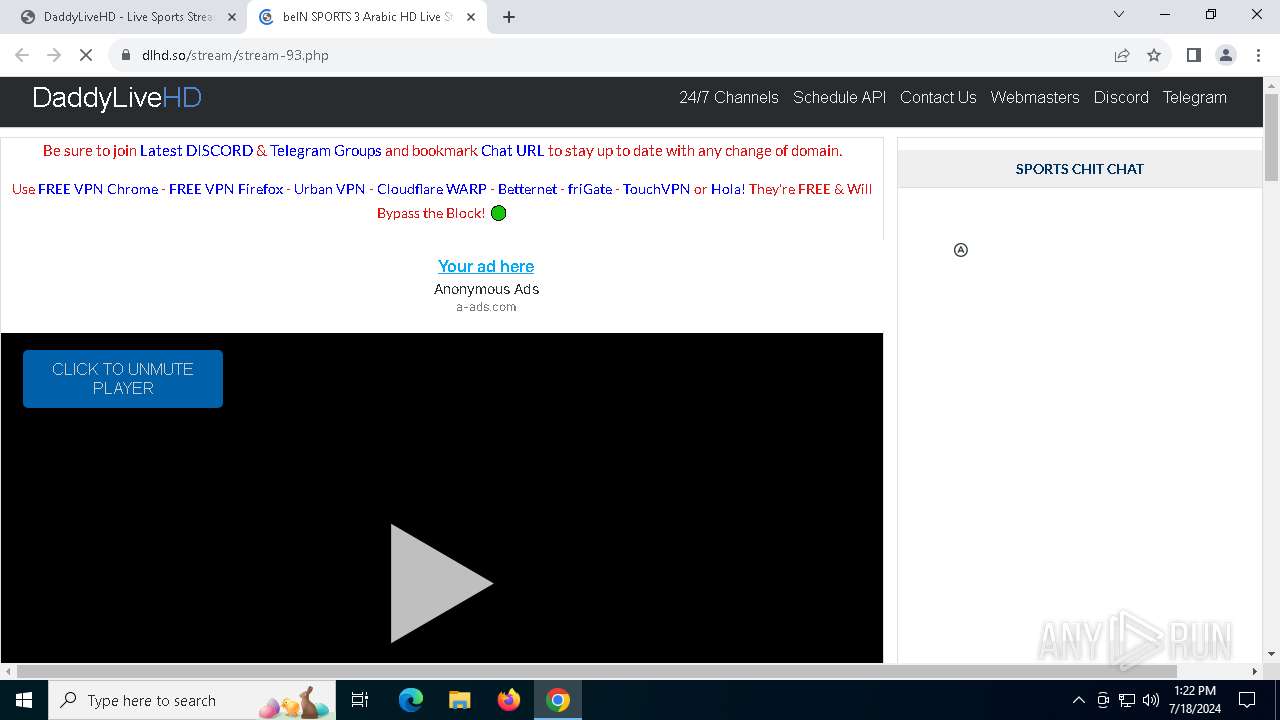Open 24/7 Channels menu item
The image size is (1280, 720).
tap(729, 97)
